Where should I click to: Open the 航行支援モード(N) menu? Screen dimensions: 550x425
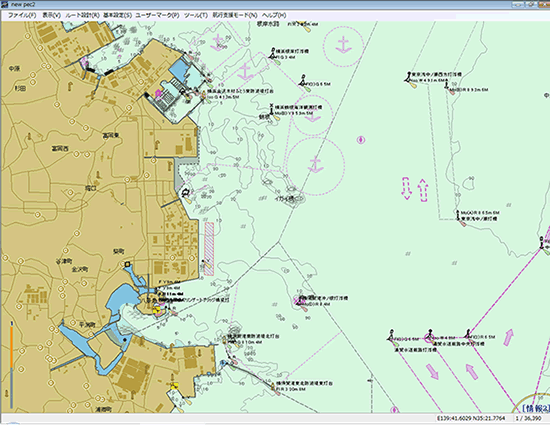235,15
